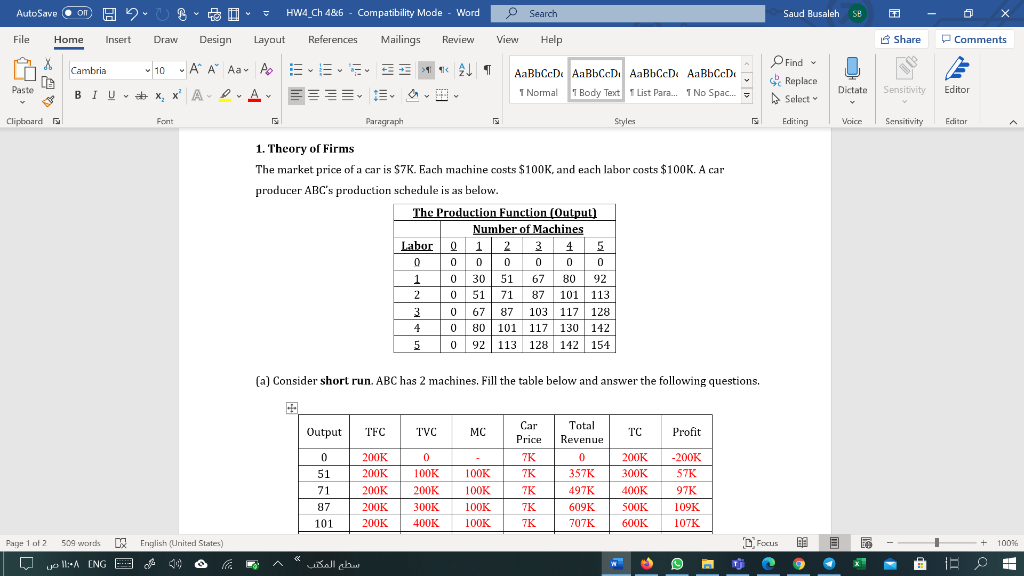
Task: Click the Shrink Font icon
Action: pos(213,69)
